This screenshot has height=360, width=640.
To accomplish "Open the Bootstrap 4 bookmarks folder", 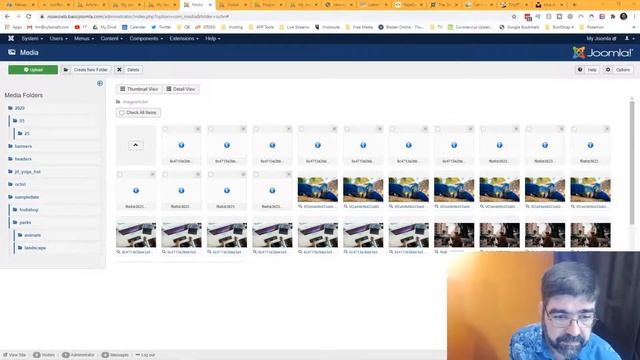I will coord(559,27).
